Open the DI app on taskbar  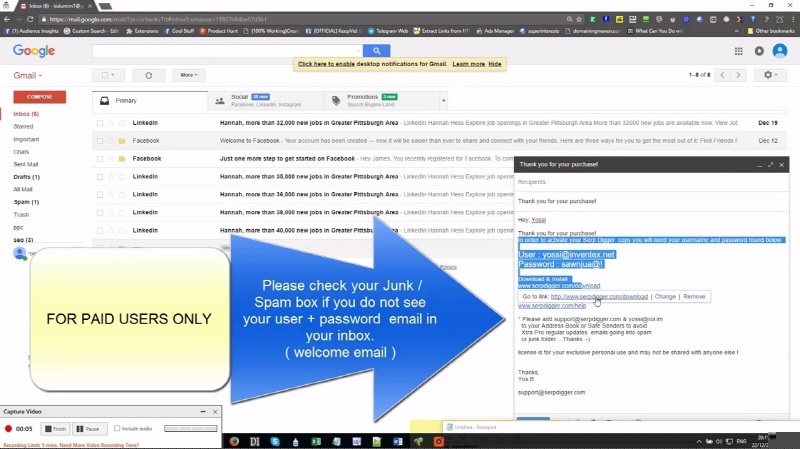tap(255, 441)
